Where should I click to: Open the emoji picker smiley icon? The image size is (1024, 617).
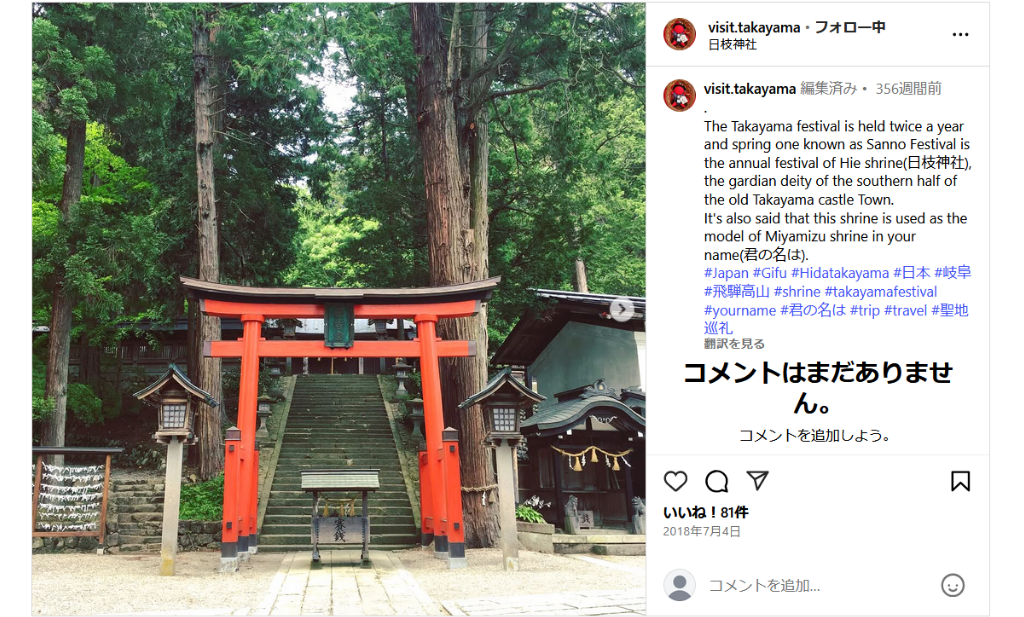(952, 586)
